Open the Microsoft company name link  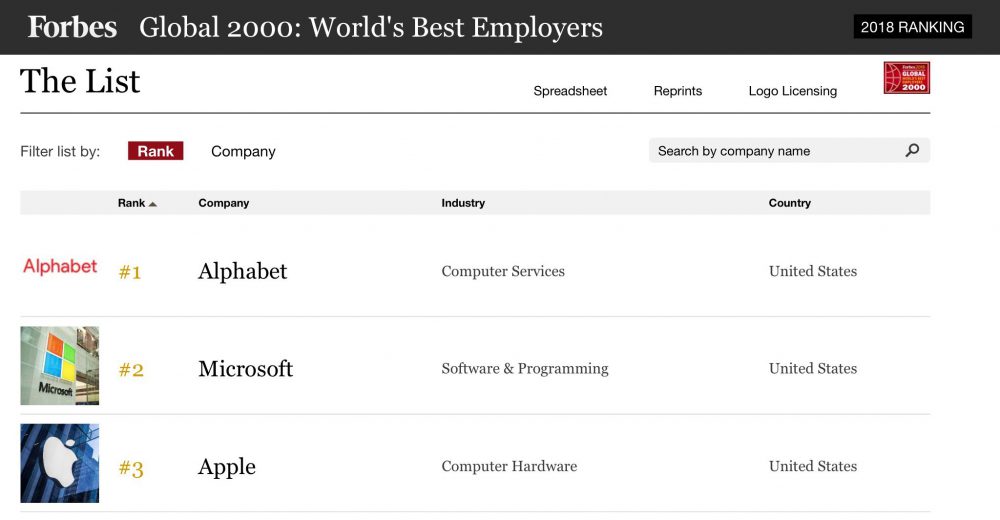coord(246,369)
